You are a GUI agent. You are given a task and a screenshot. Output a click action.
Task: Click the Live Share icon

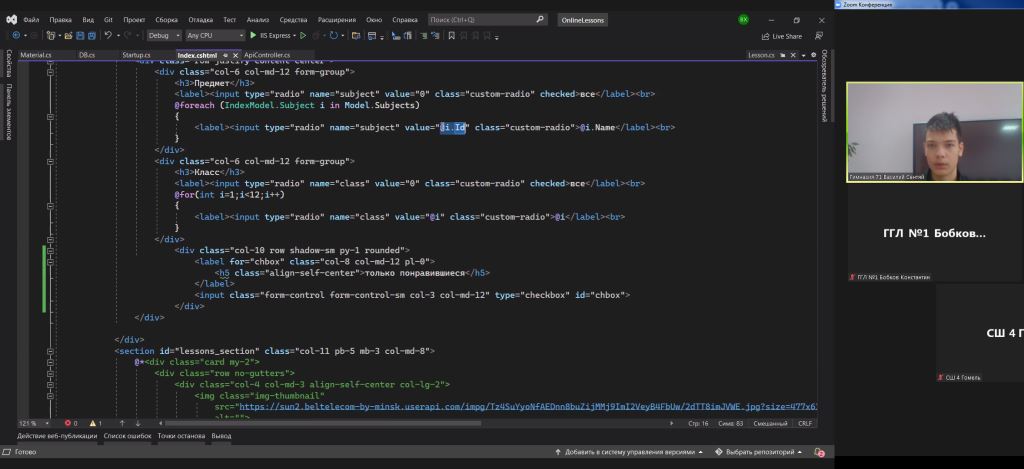[x=764, y=35]
